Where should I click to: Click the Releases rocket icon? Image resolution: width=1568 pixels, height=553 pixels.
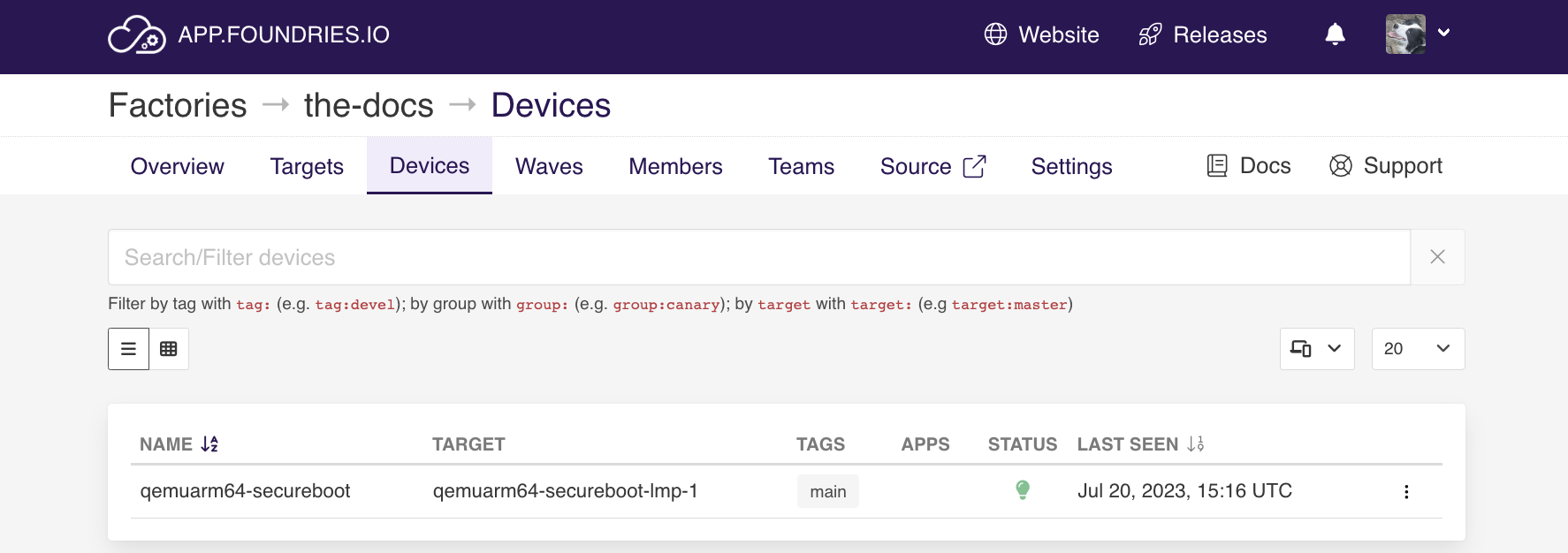(1150, 34)
